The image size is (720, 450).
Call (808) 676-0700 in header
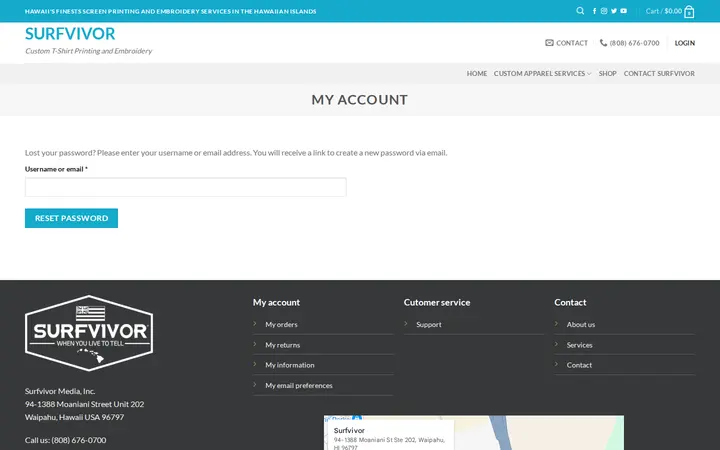pyautogui.click(x=630, y=43)
